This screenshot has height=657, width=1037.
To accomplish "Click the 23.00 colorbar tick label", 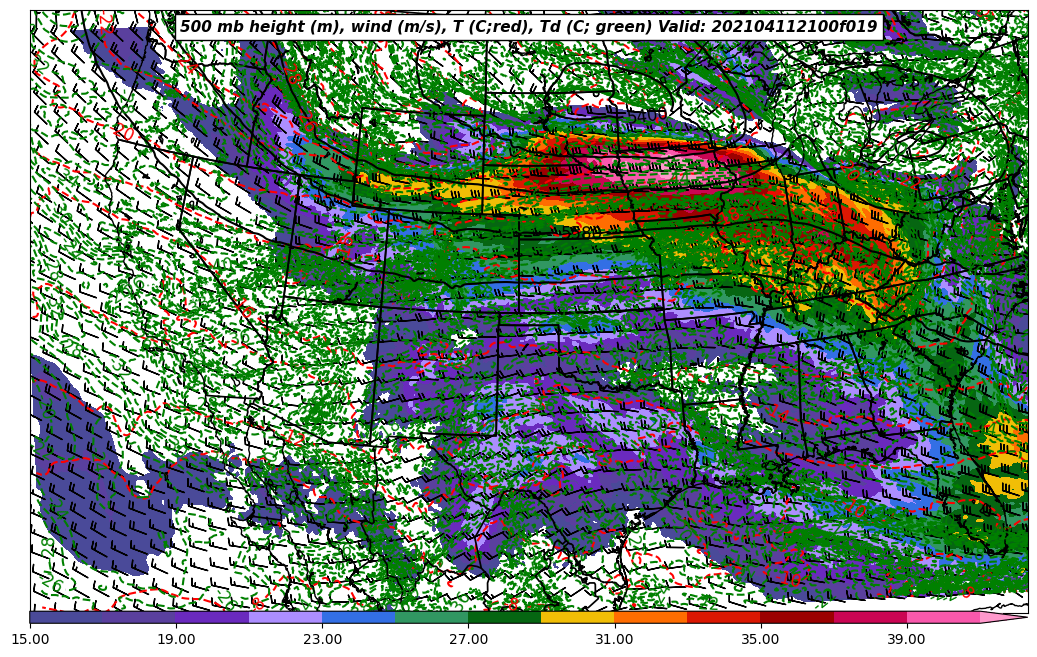I will pos(322,637).
